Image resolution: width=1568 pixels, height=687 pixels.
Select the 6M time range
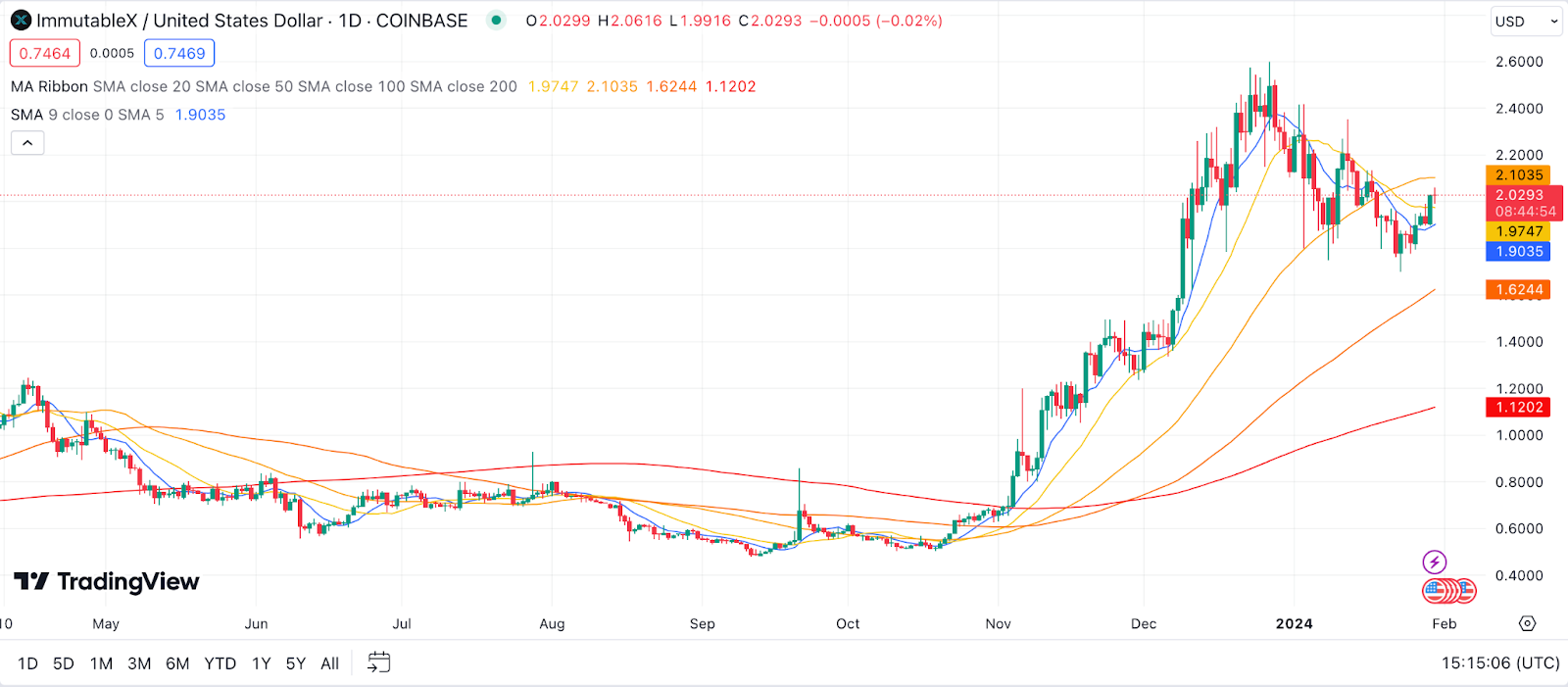tap(177, 663)
